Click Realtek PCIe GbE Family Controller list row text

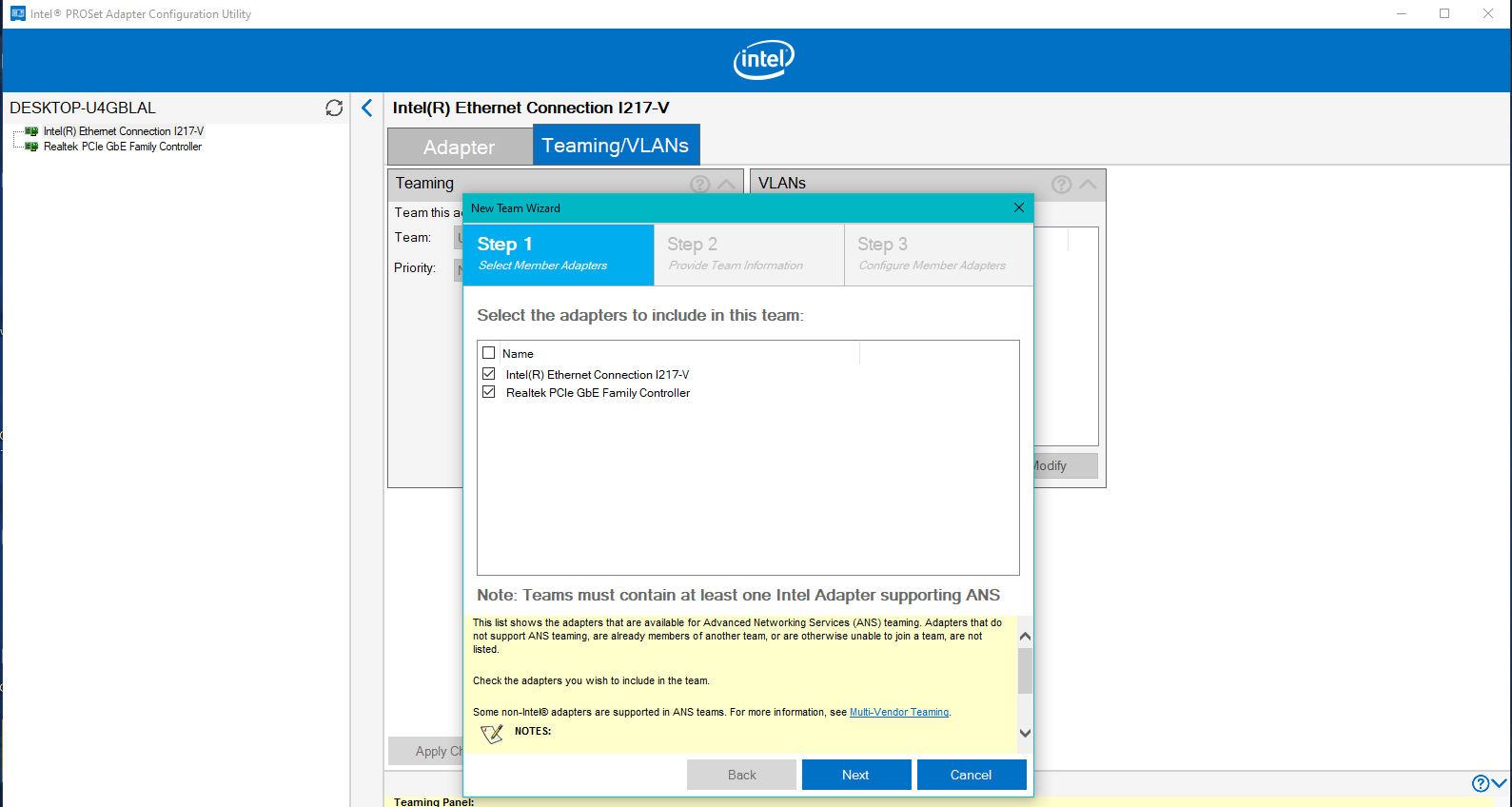pyautogui.click(x=598, y=392)
